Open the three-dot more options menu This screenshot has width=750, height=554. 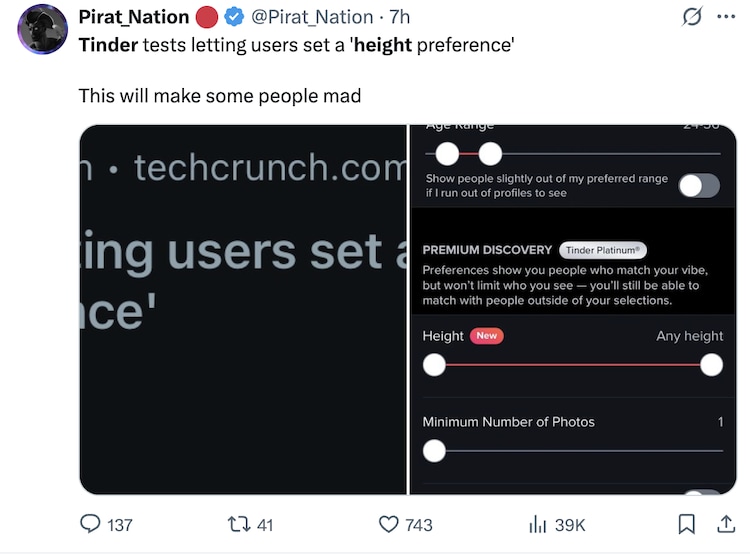click(726, 17)
